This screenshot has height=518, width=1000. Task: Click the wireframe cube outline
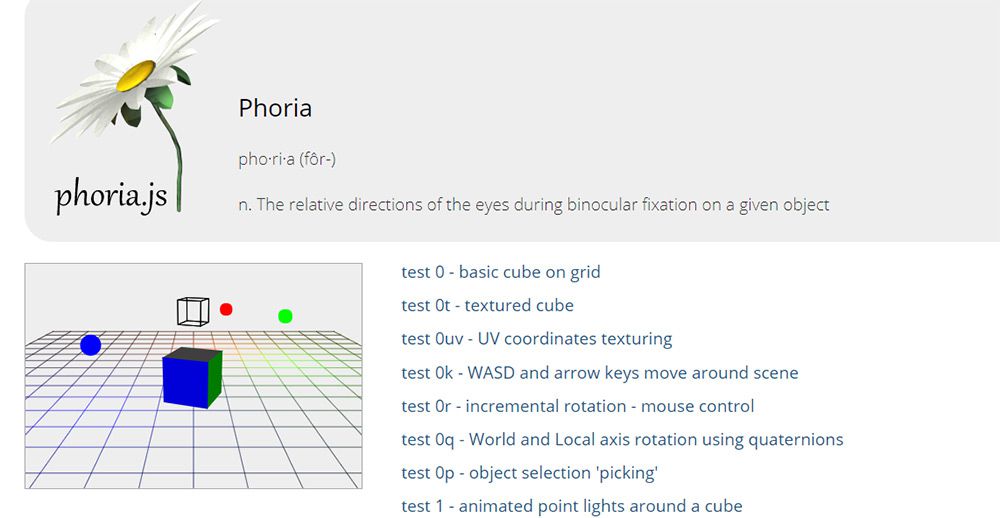point(193,311)
